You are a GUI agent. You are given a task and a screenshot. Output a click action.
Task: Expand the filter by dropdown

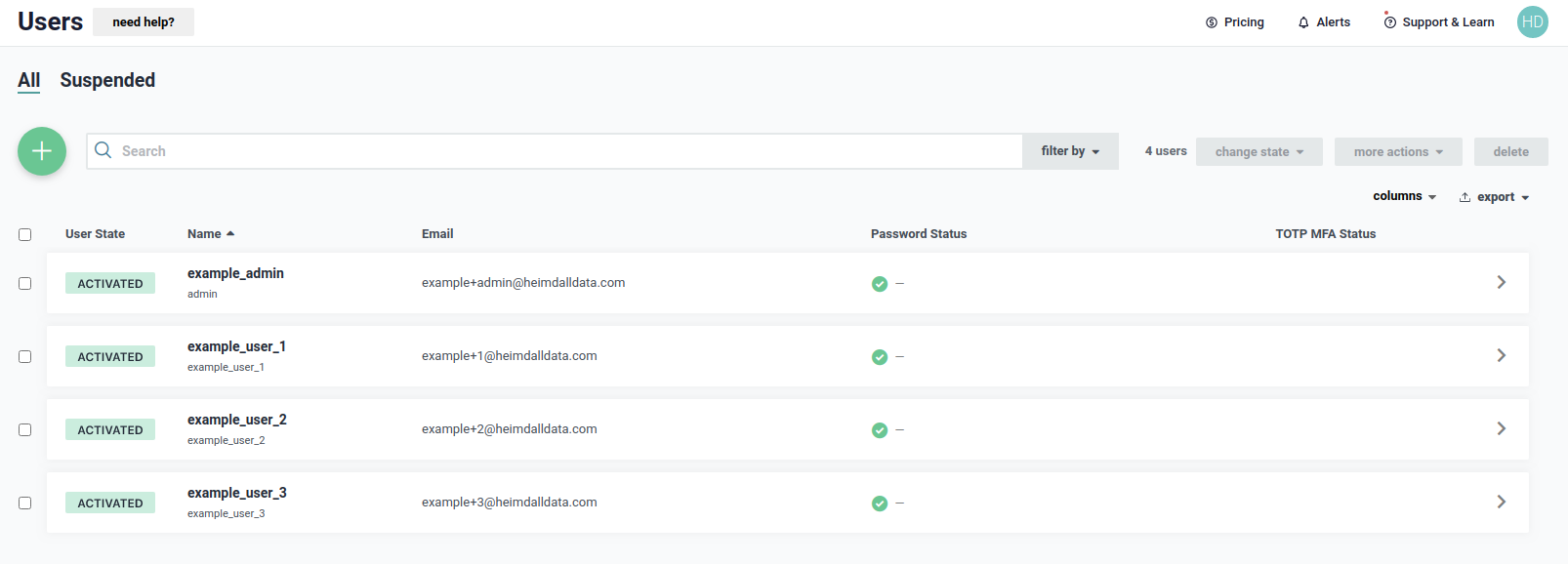pyautogui.click(x=1070, y=151)
